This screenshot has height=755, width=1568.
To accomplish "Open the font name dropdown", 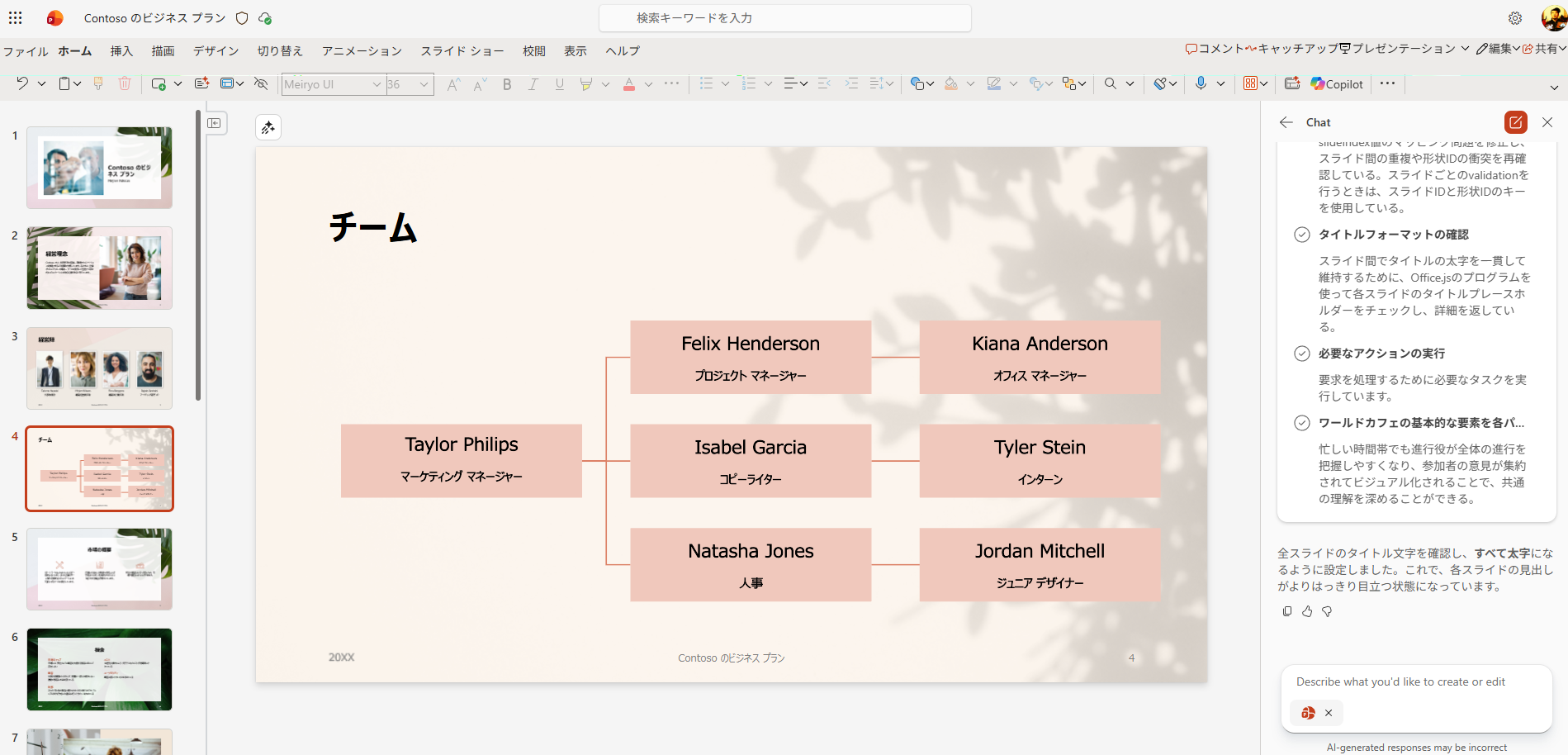I will pos(377,84).
